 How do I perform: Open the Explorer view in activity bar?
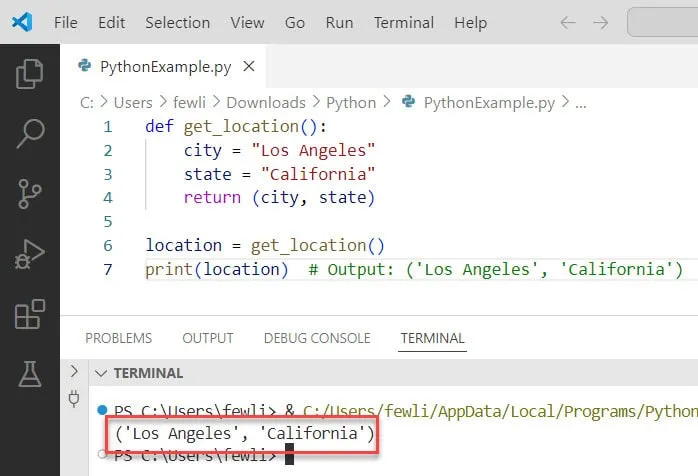click(30, 73)
